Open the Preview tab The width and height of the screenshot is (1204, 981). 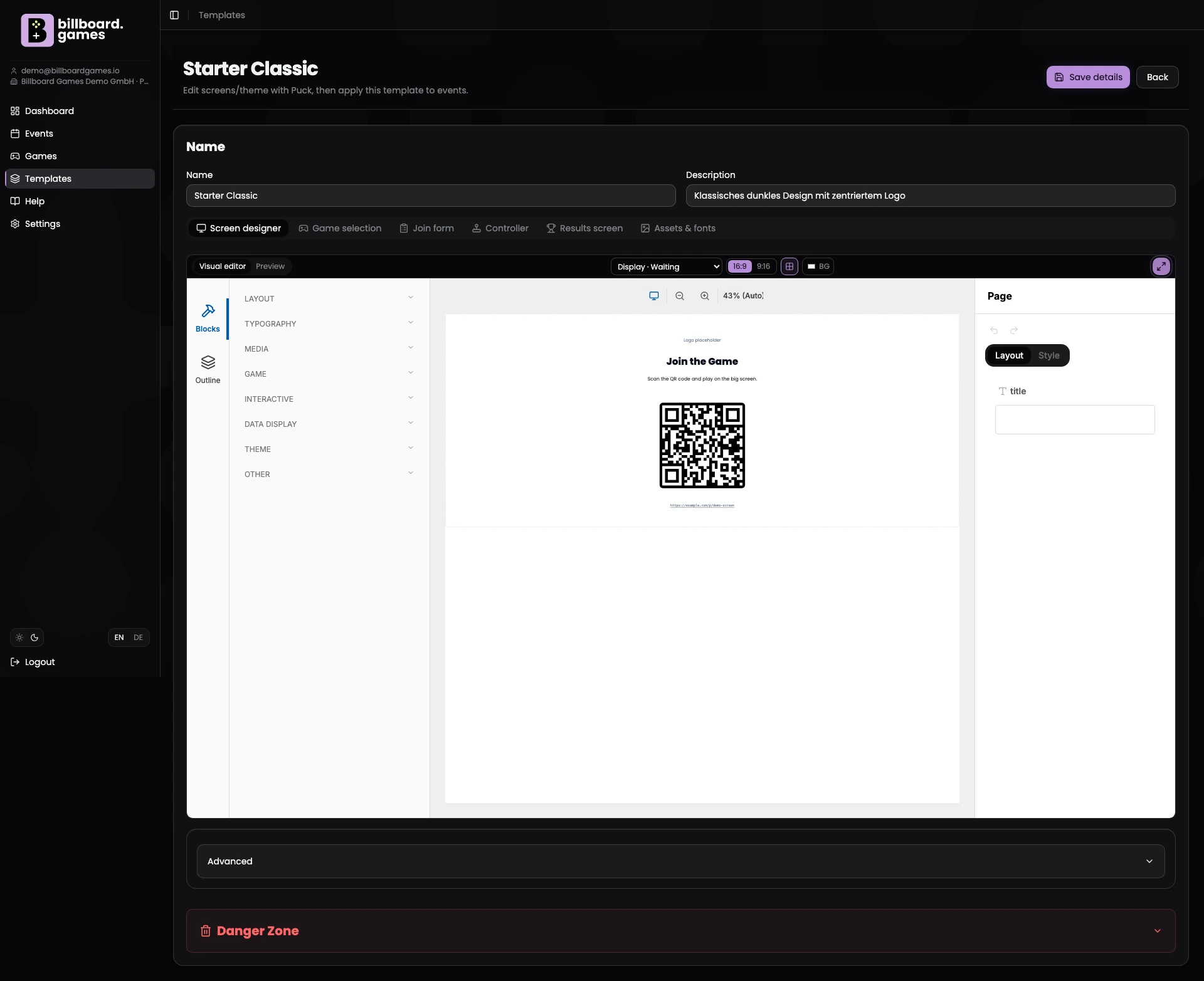pos(270,266)
